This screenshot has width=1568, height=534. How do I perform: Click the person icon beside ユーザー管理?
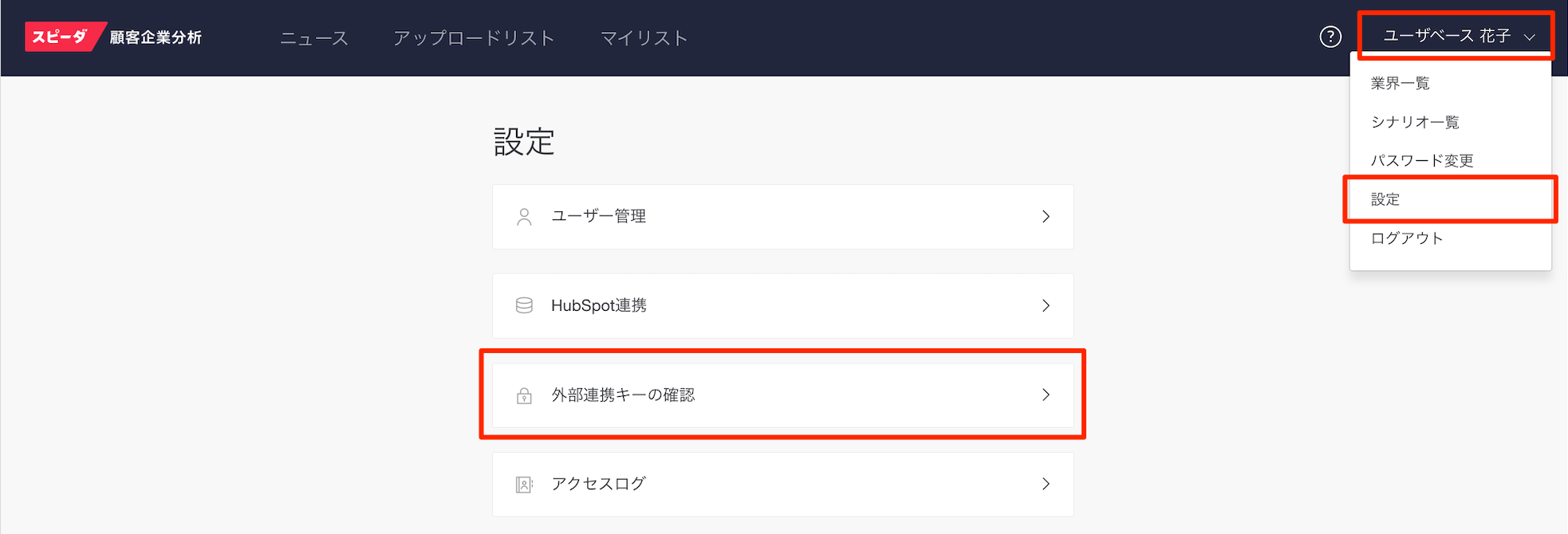[x=524, y=217]
